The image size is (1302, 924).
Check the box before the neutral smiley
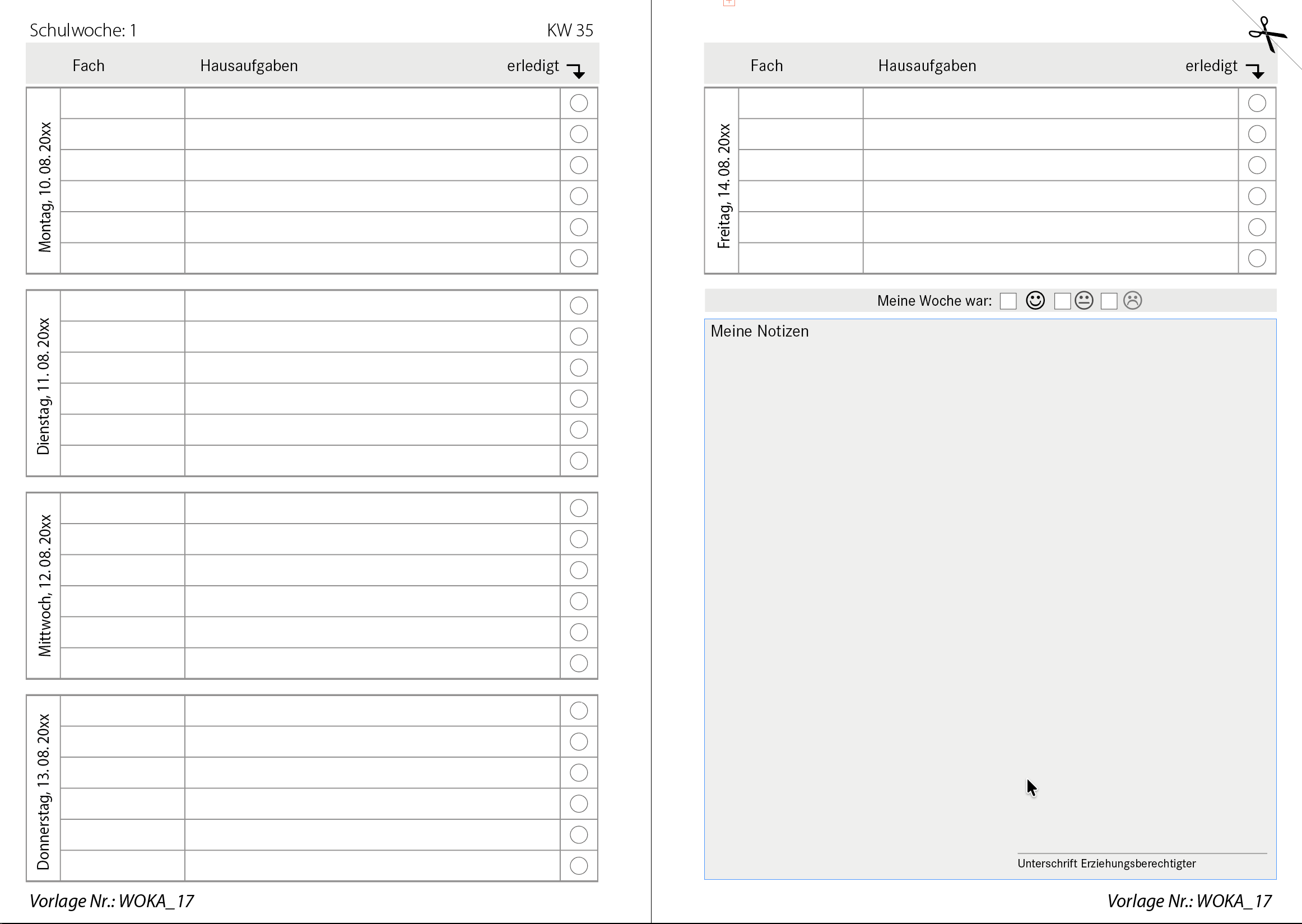[1062, 301]
